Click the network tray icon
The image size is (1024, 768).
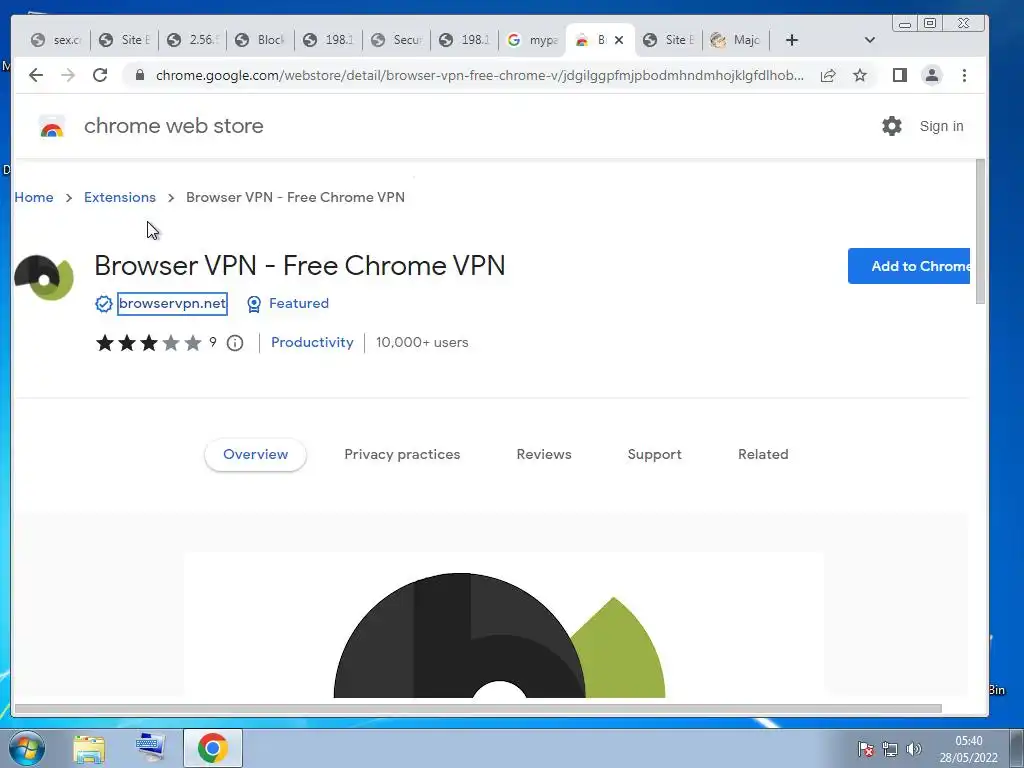(x=889, y=748)
